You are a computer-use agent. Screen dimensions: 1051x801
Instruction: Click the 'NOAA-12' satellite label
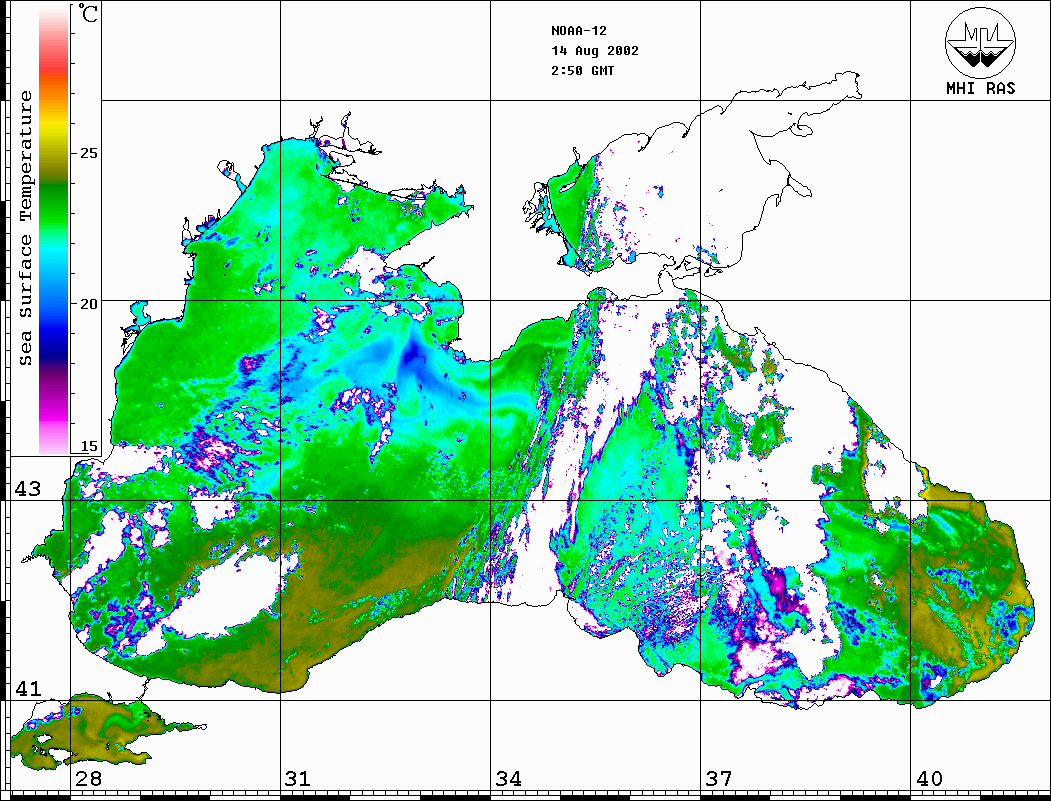click(x=578, y=31)
